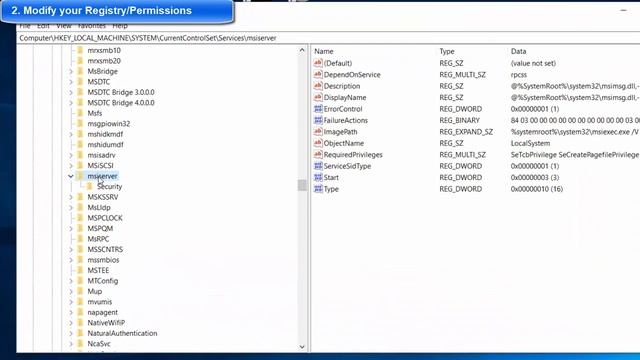The height and width of the screenshot is (360, 640).
Task: Select the MsRPC key
Action: click(98, 239)
